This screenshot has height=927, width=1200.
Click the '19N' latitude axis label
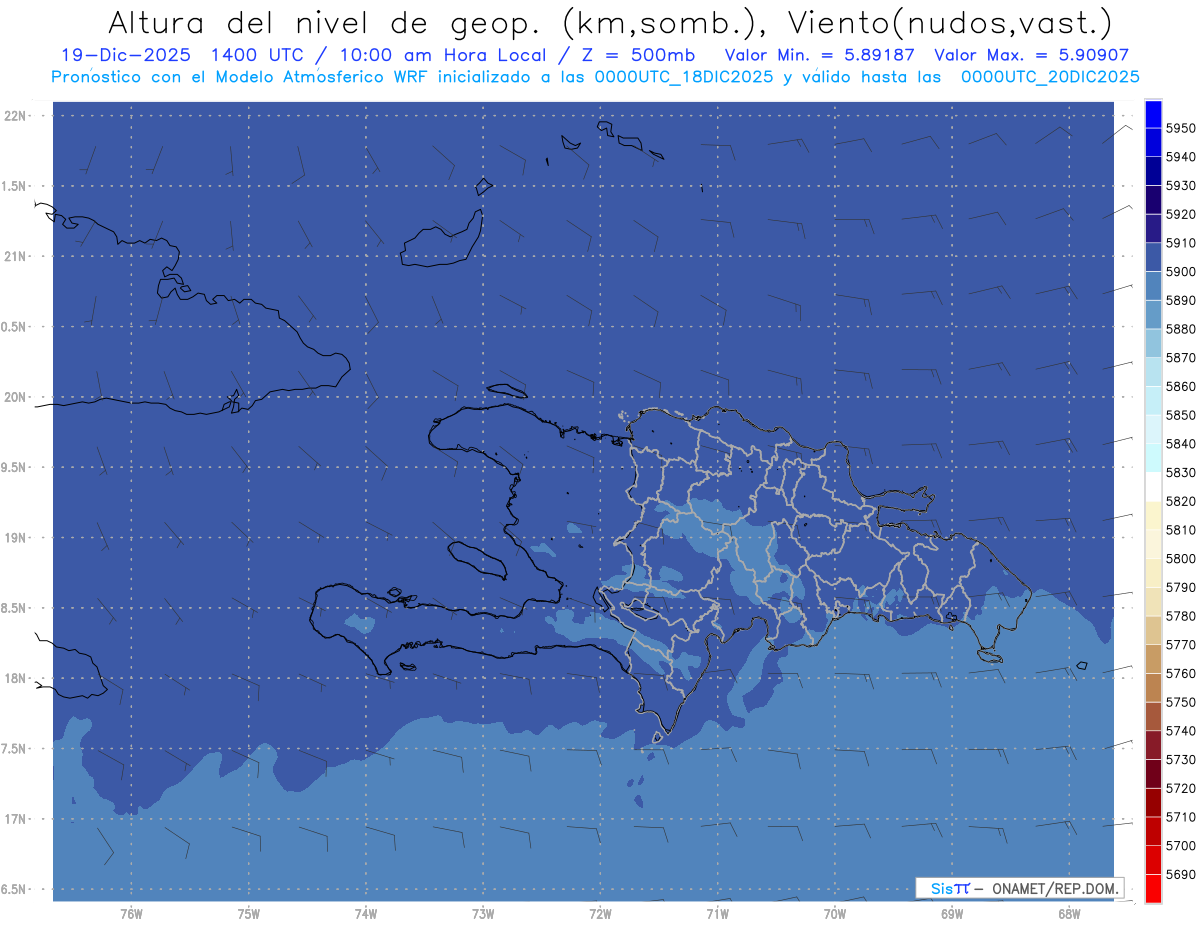(x=17, y=537)
